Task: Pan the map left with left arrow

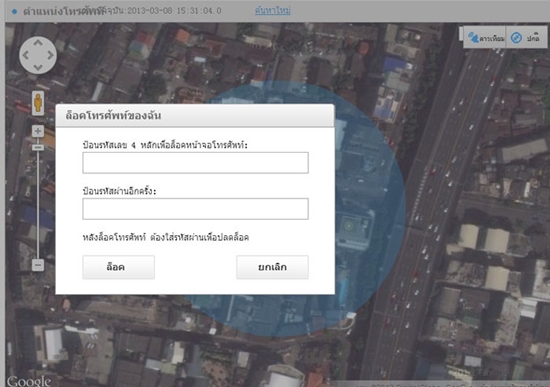Action: 26,55
